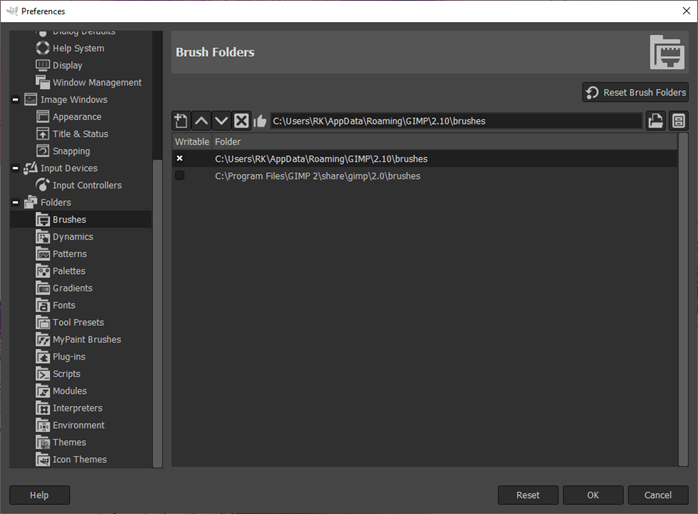This screenshot has width=698, height=514.
Task: Select the Users RK AppData brushes row
Action: pos(425,158)
